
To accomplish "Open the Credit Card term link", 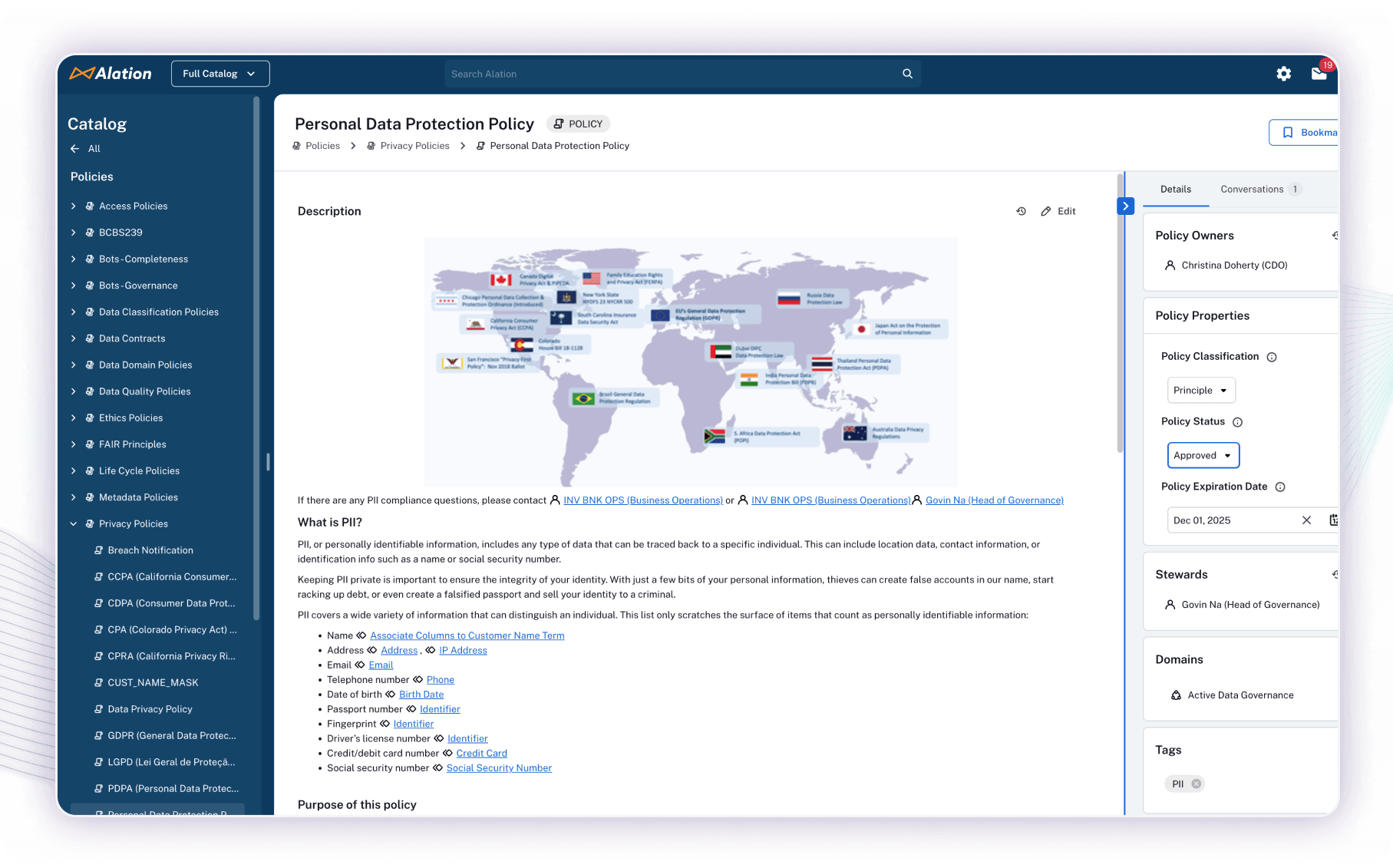I will (481, 754).
